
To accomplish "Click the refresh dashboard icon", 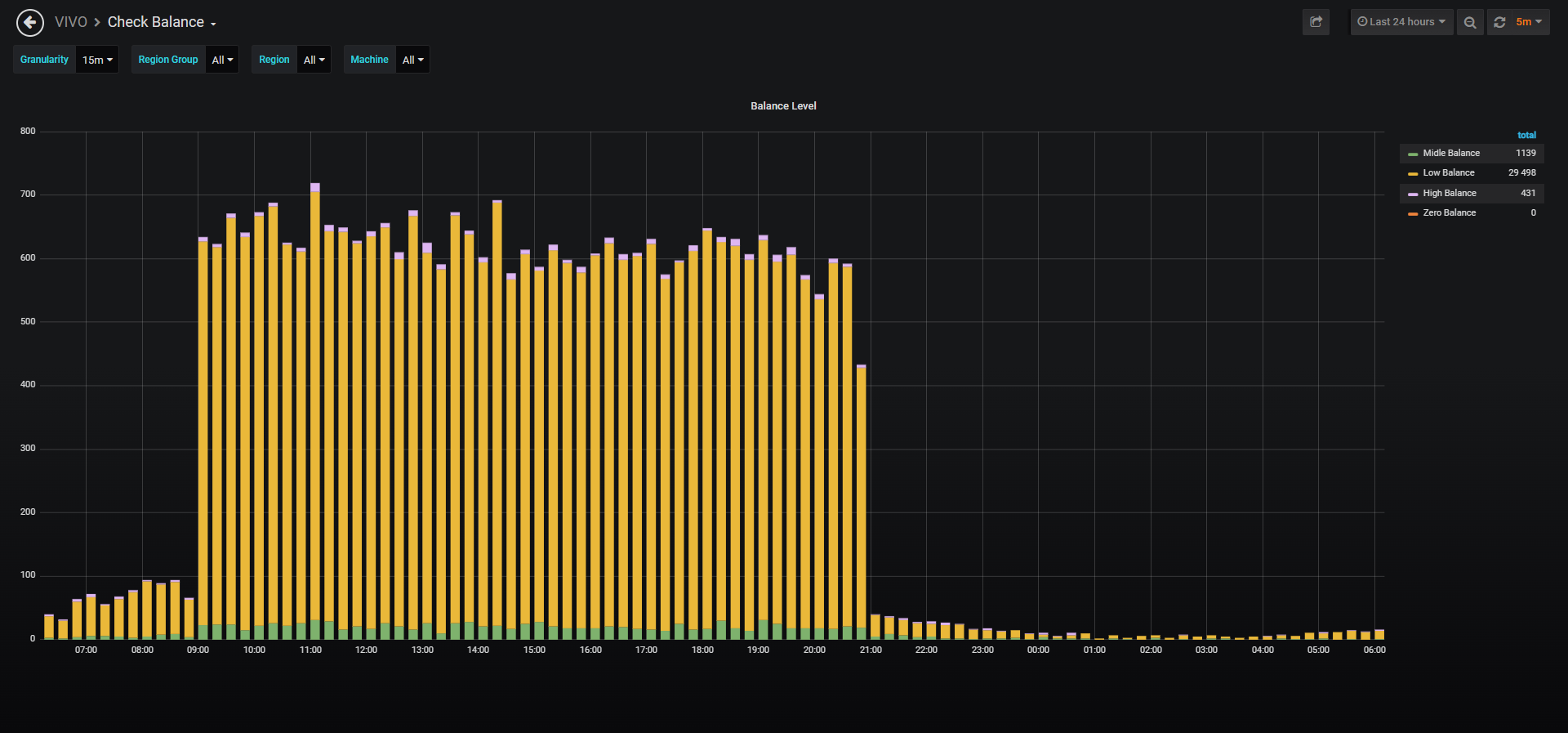I will pos(1499,22).
